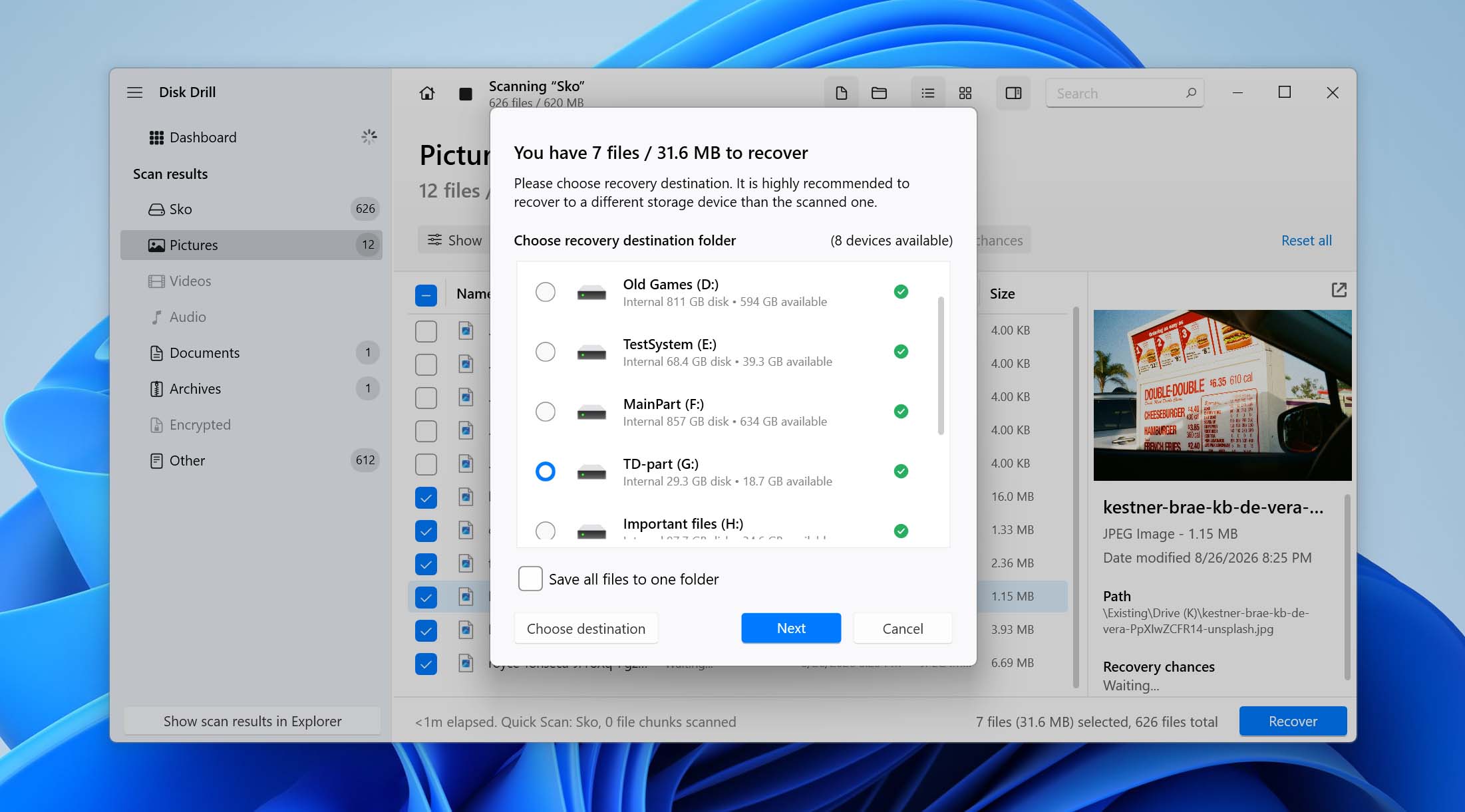The height and width of the screenshot is (812, 1465).
Task: Open the Archives category
Action: pos(251,389)
